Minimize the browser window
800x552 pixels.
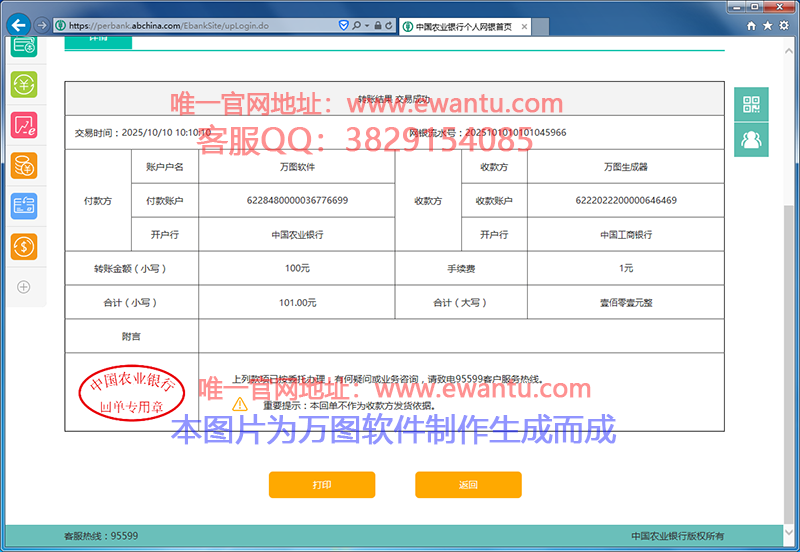[x=737, y=7]
